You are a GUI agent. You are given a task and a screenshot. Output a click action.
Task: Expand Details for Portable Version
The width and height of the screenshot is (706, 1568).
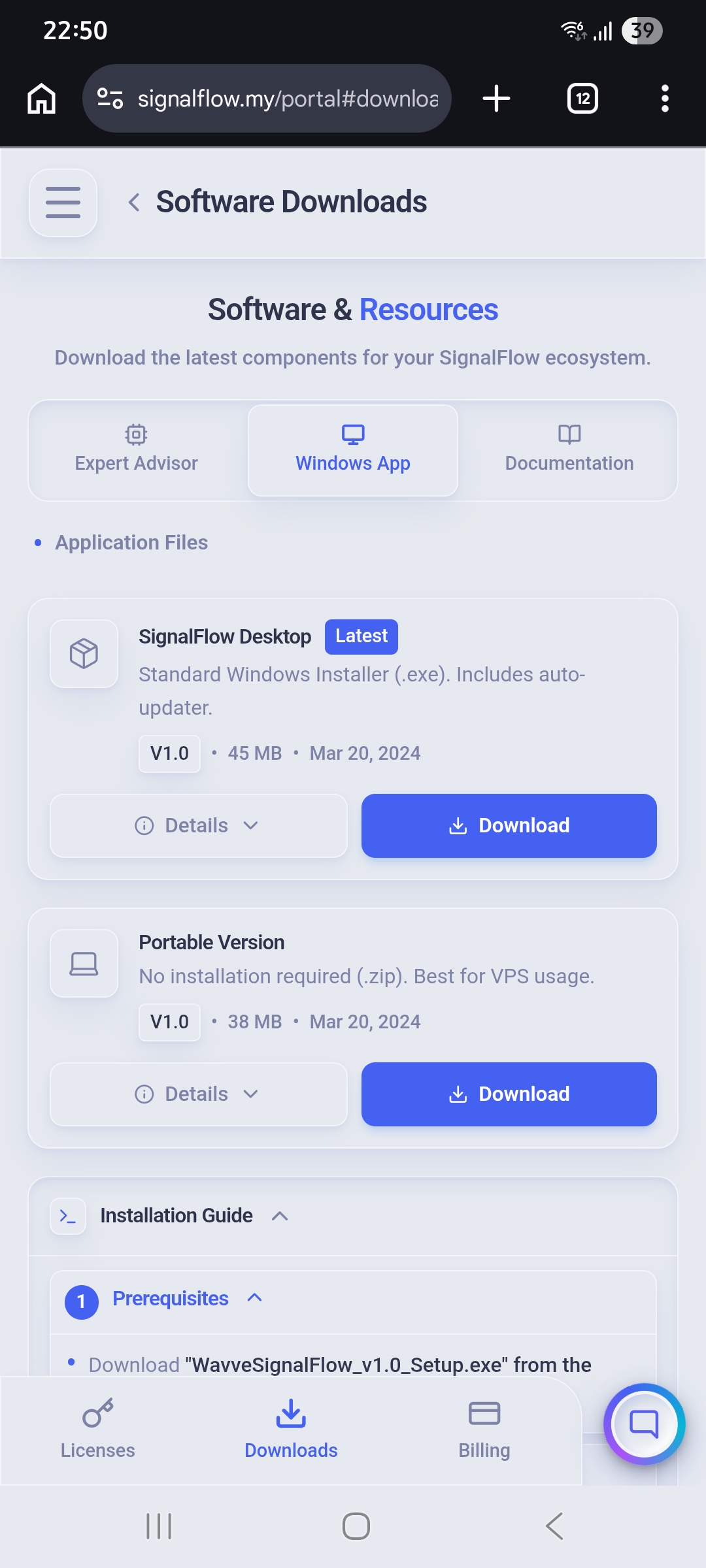point(198,1094)
